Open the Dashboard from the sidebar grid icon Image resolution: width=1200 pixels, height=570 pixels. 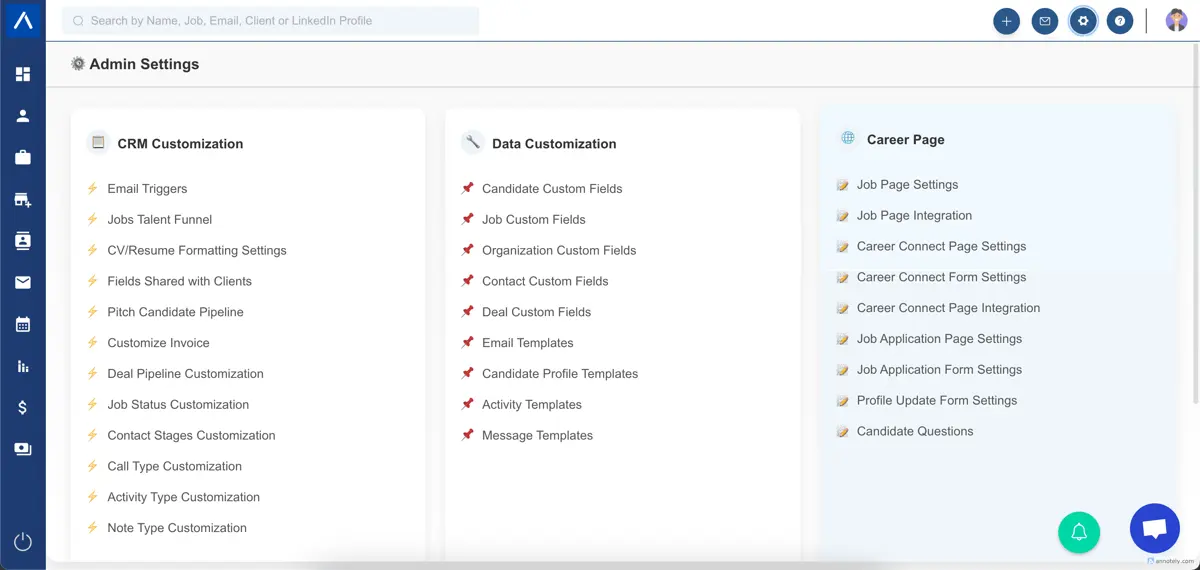tap(22, 74)
